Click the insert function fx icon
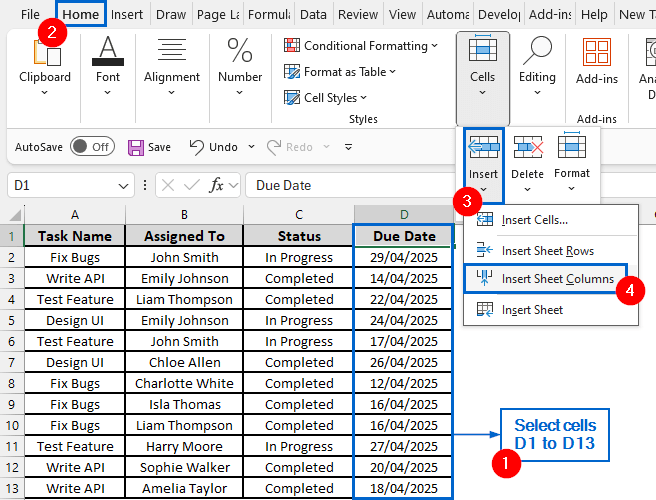 [x=216, y=185]
